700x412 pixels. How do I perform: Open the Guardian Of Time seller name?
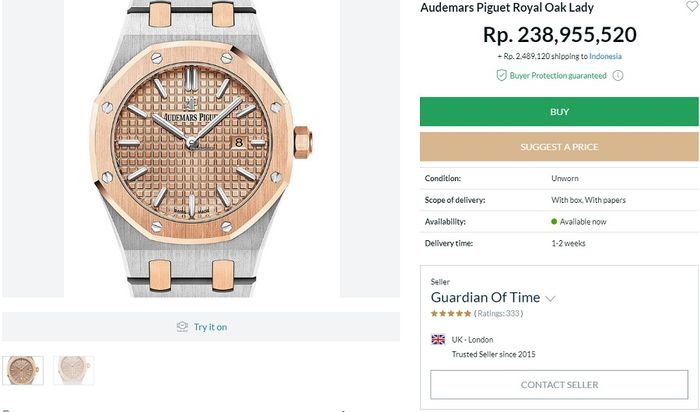pos(485,297)
